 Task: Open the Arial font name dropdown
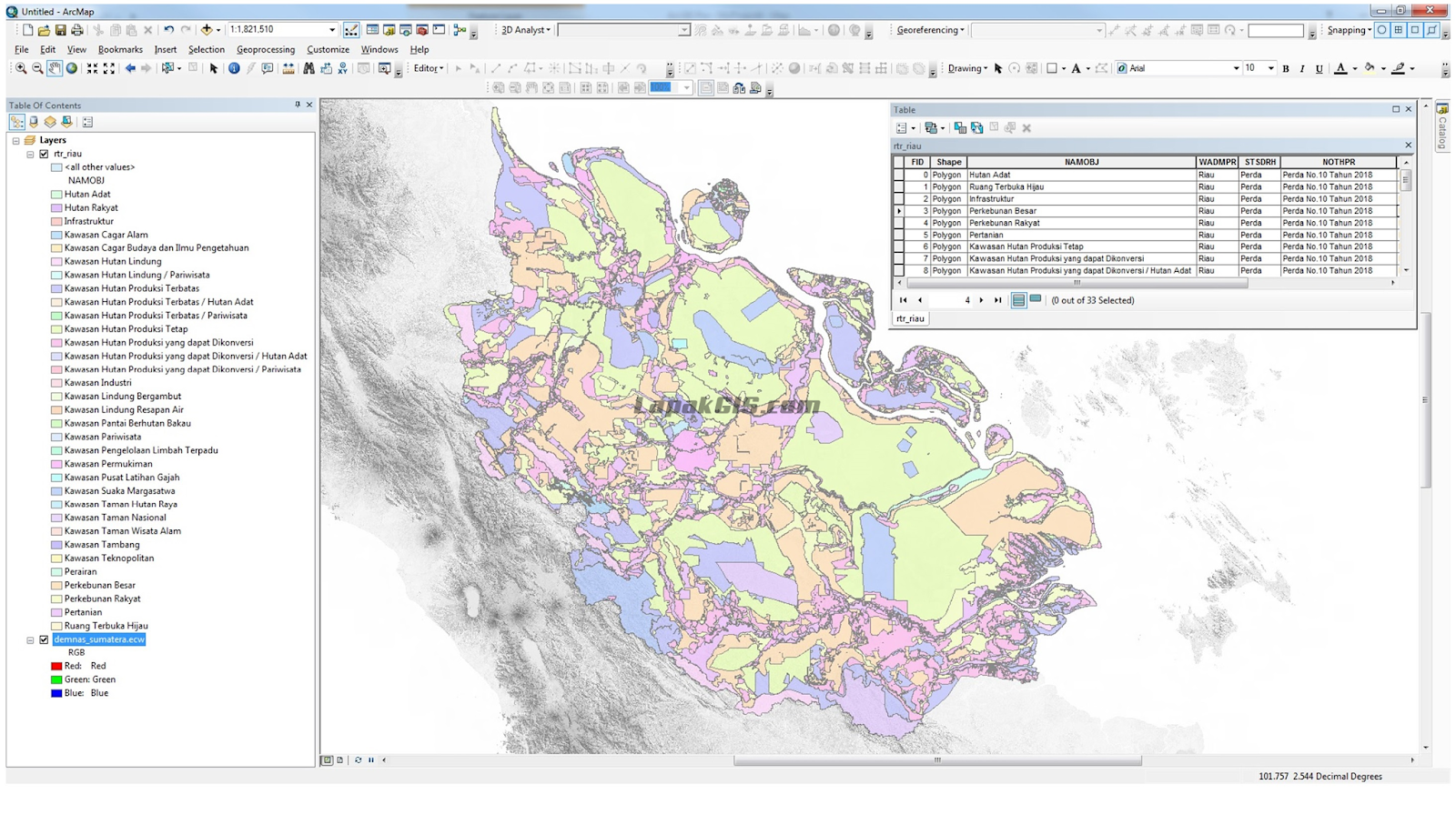coord(1236,68)
